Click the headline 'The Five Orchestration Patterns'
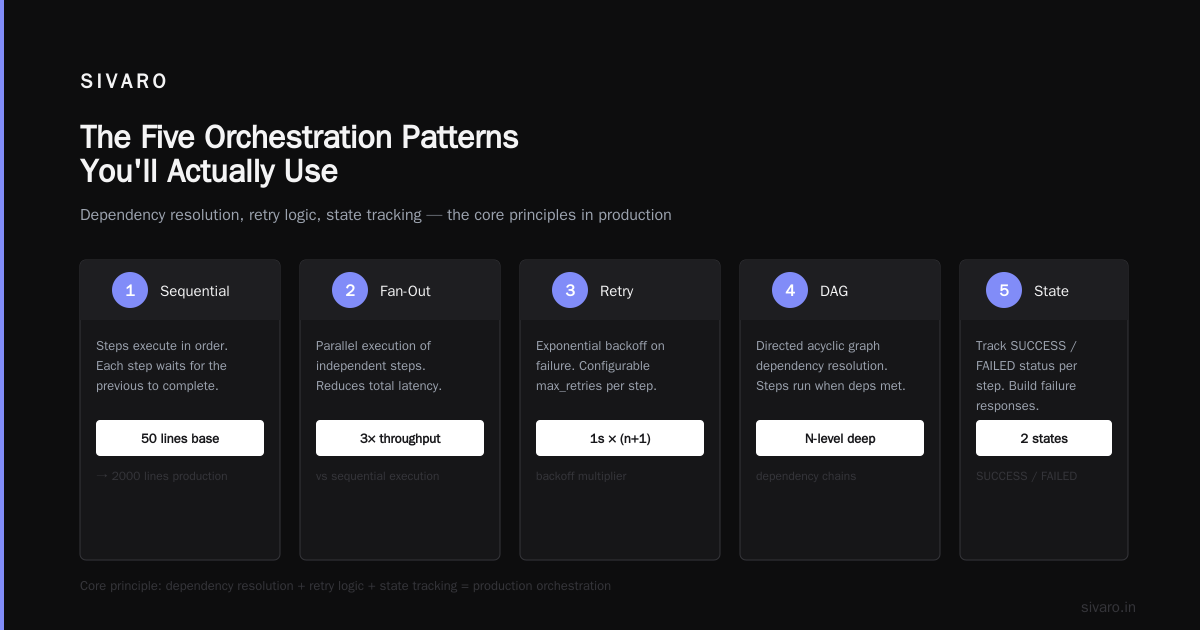Screen dimensions: 1200x630 [299, 137]
